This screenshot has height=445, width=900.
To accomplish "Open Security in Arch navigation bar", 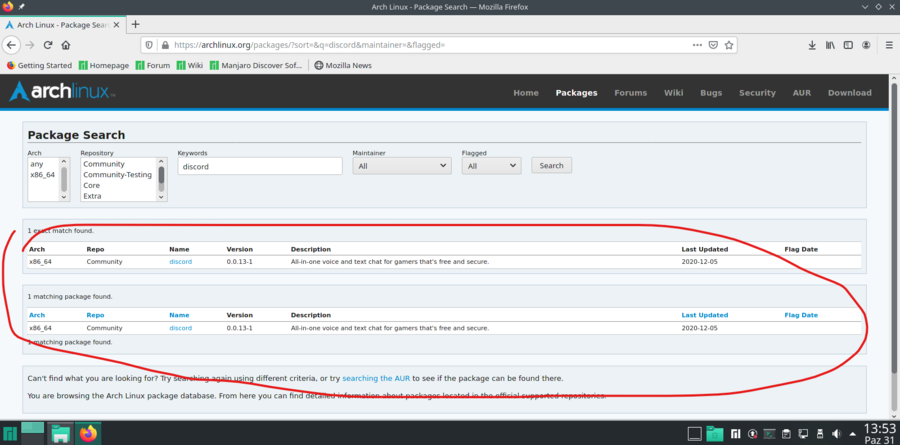I will click(757, 92).
